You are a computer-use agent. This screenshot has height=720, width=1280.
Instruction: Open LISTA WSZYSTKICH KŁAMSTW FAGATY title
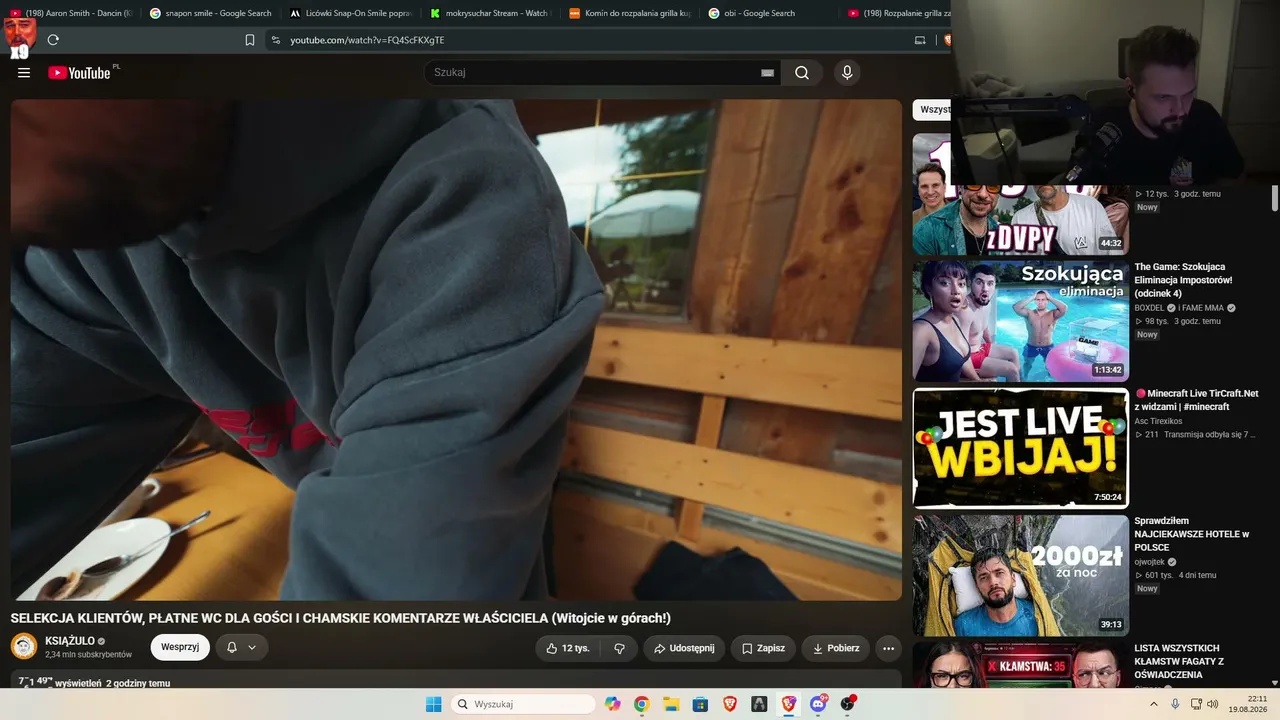click(1179, 661)
